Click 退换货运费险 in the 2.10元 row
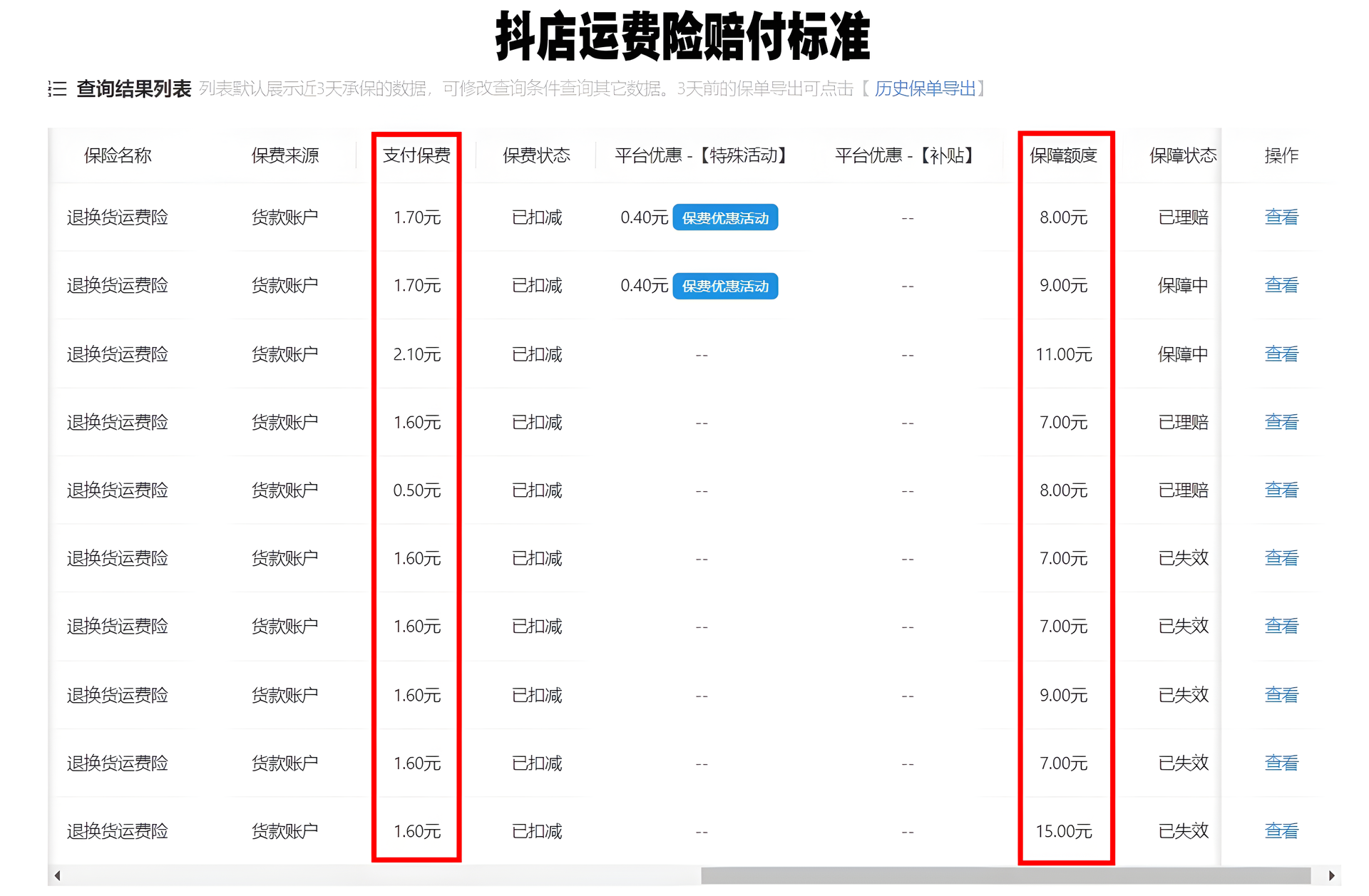Viewport: 1369px width, 896px height. point(118,354)
